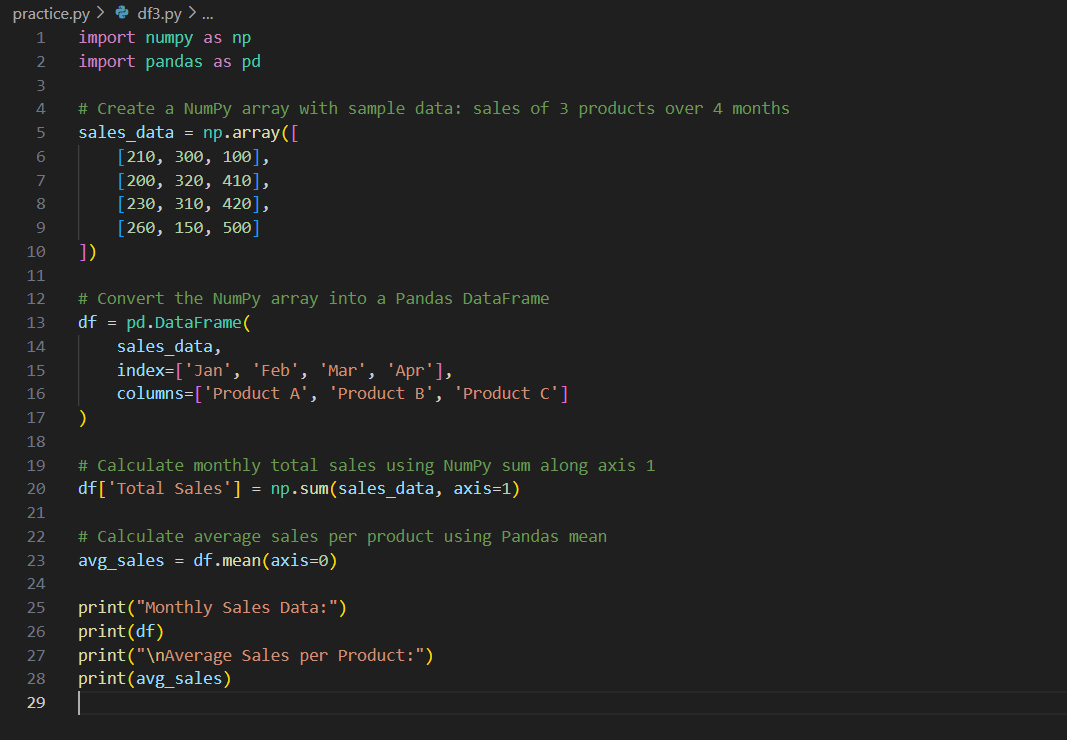
Task: Click 'pandas' in the second import line
Action: [x=174, y=62]
